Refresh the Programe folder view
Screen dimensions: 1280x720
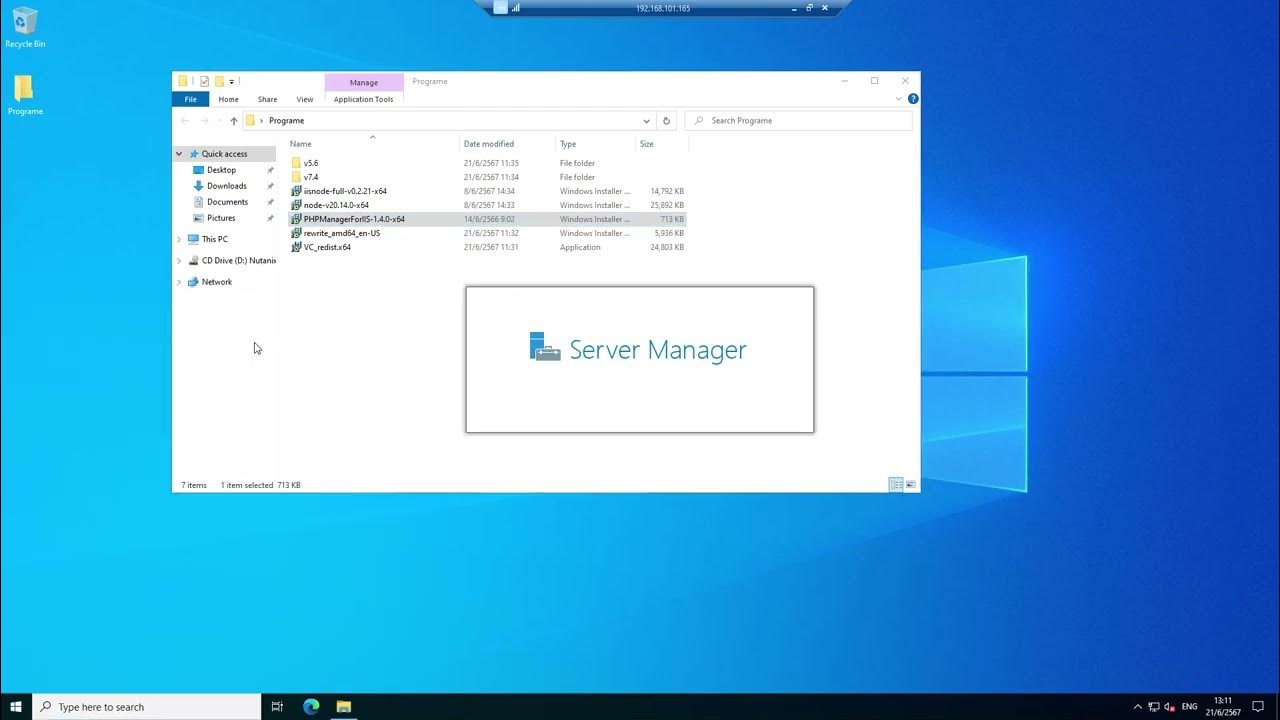click(667, 121)
